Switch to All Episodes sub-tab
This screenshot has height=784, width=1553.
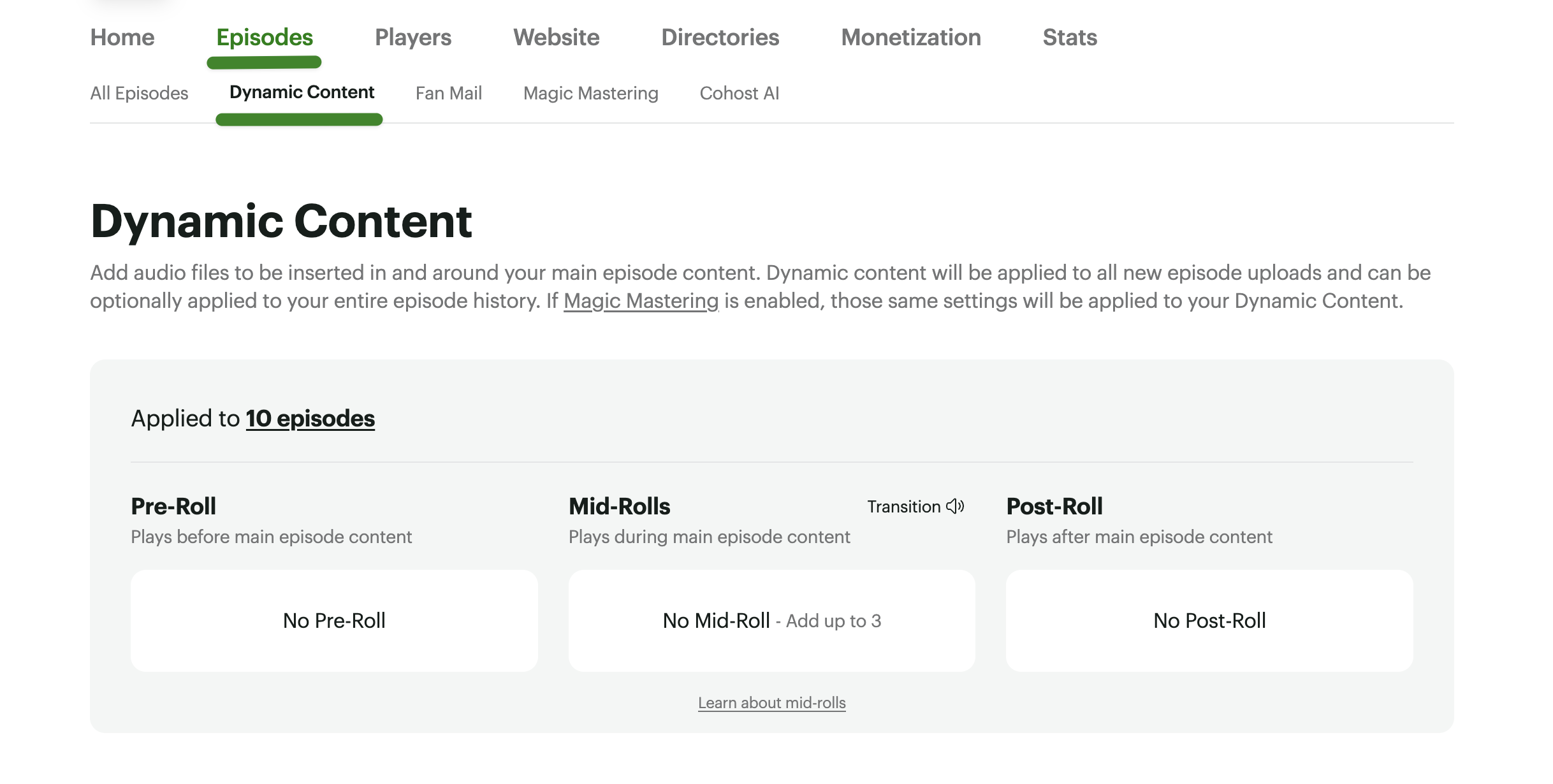tap(139, 93)
